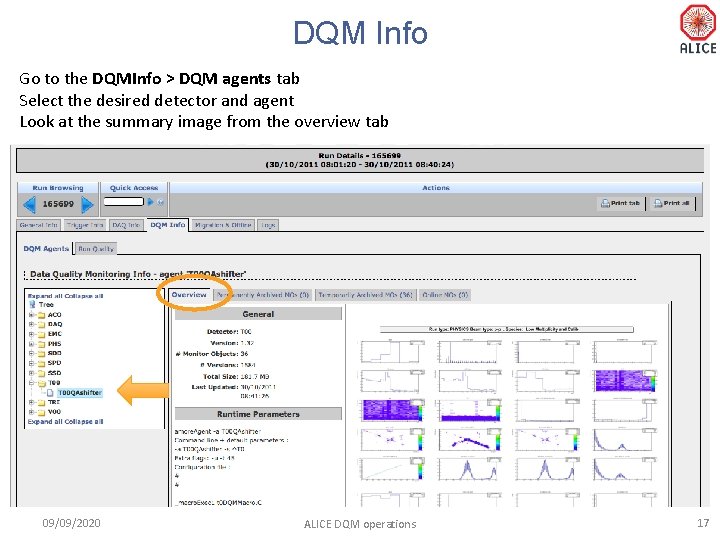720x540 pixels.
Task: Open the Migration & Offline tab
Action: [x=223, y=225]
